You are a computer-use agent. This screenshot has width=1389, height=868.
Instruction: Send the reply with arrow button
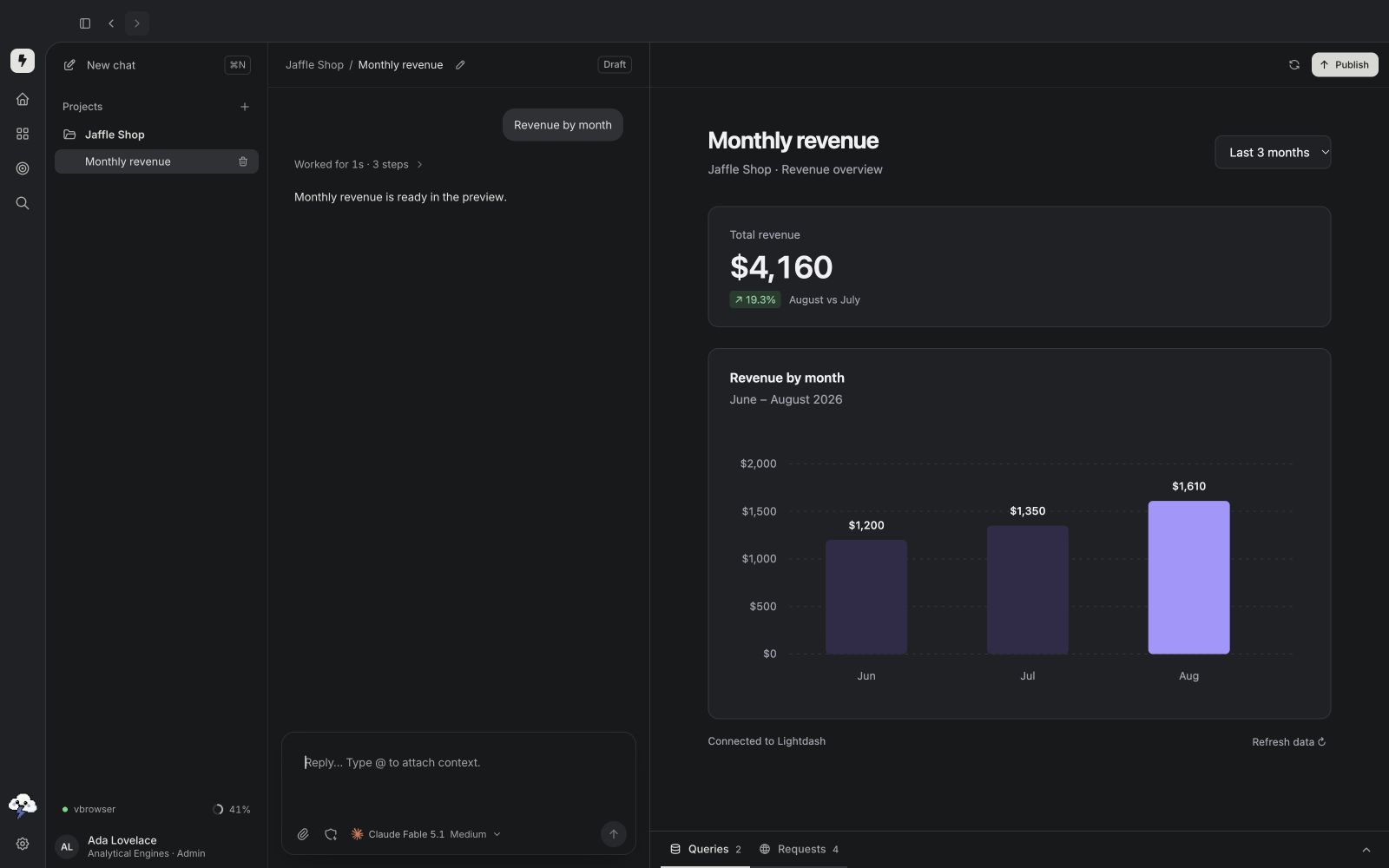(x=614, y=834)
